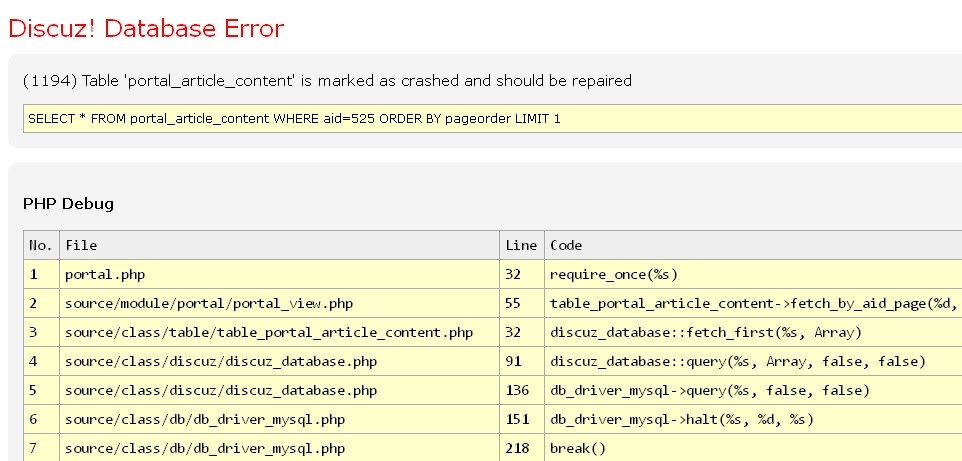The image size is (962, 461).
Task: Select db_driver_mysql.php cell in row 7
Action: point(280,448)
